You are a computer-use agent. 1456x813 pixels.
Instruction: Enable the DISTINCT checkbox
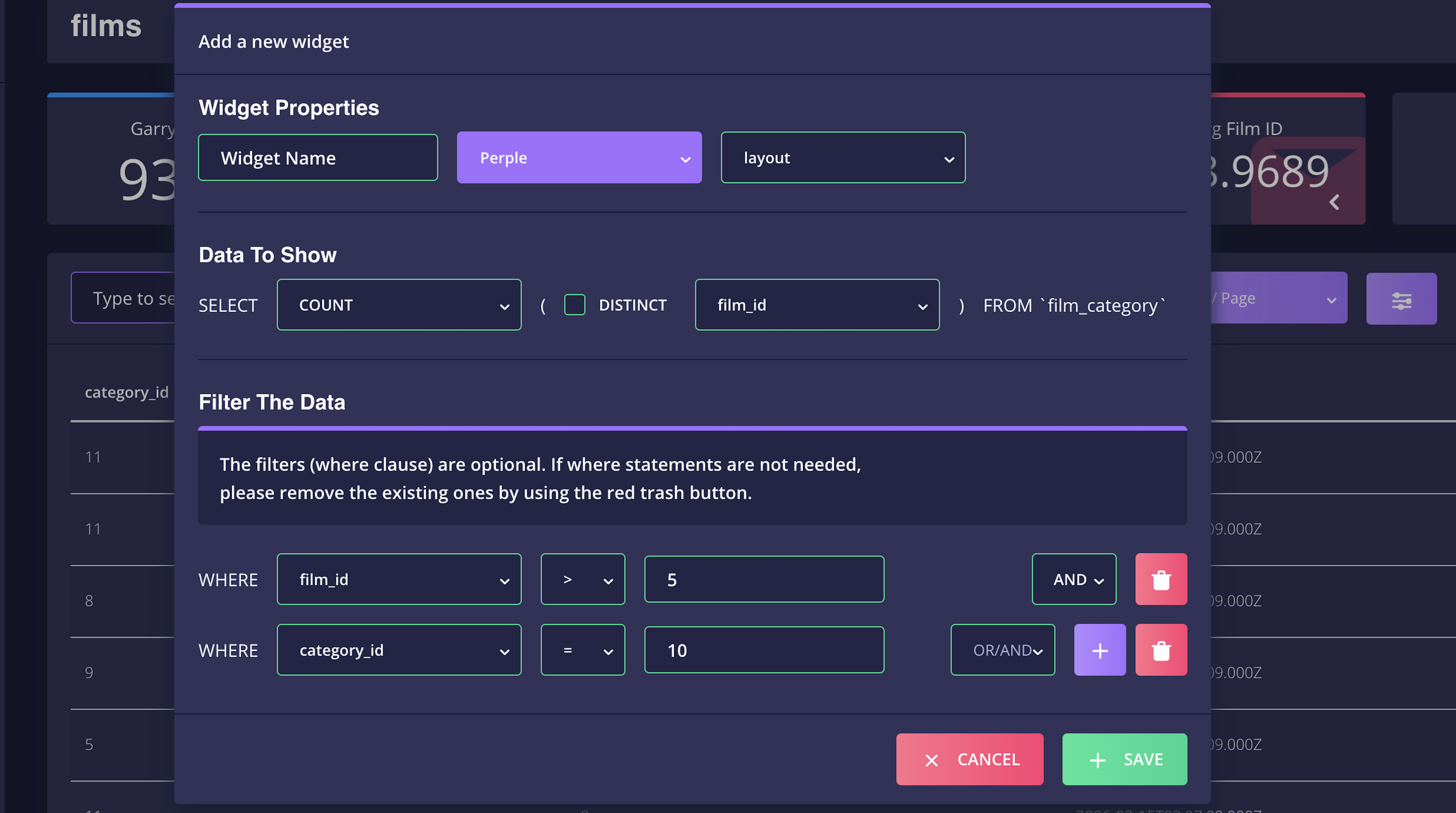click(574, 305)
